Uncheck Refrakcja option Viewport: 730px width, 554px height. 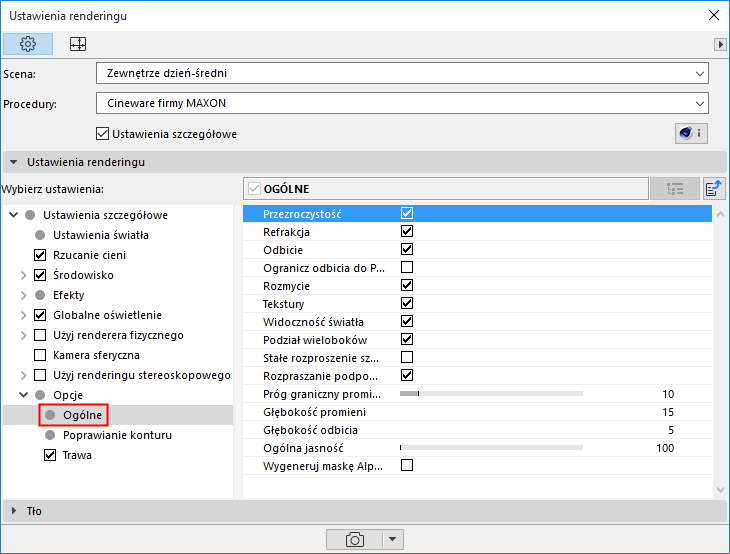coord(407,231)
